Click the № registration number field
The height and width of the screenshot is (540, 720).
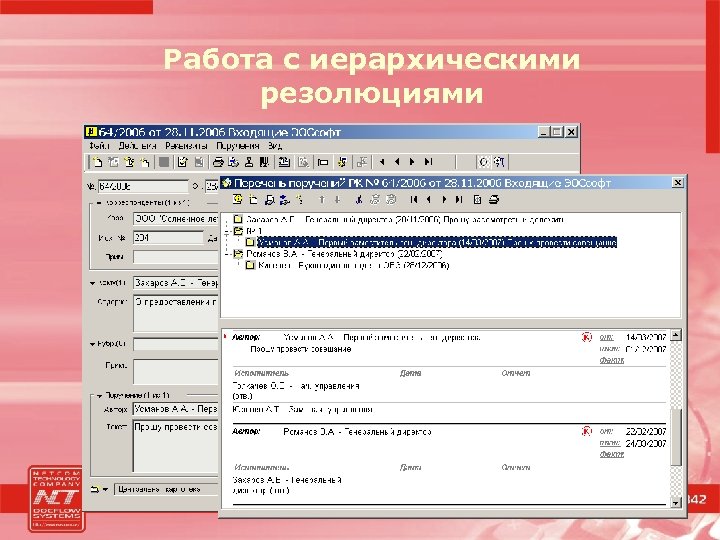(143, 186)
